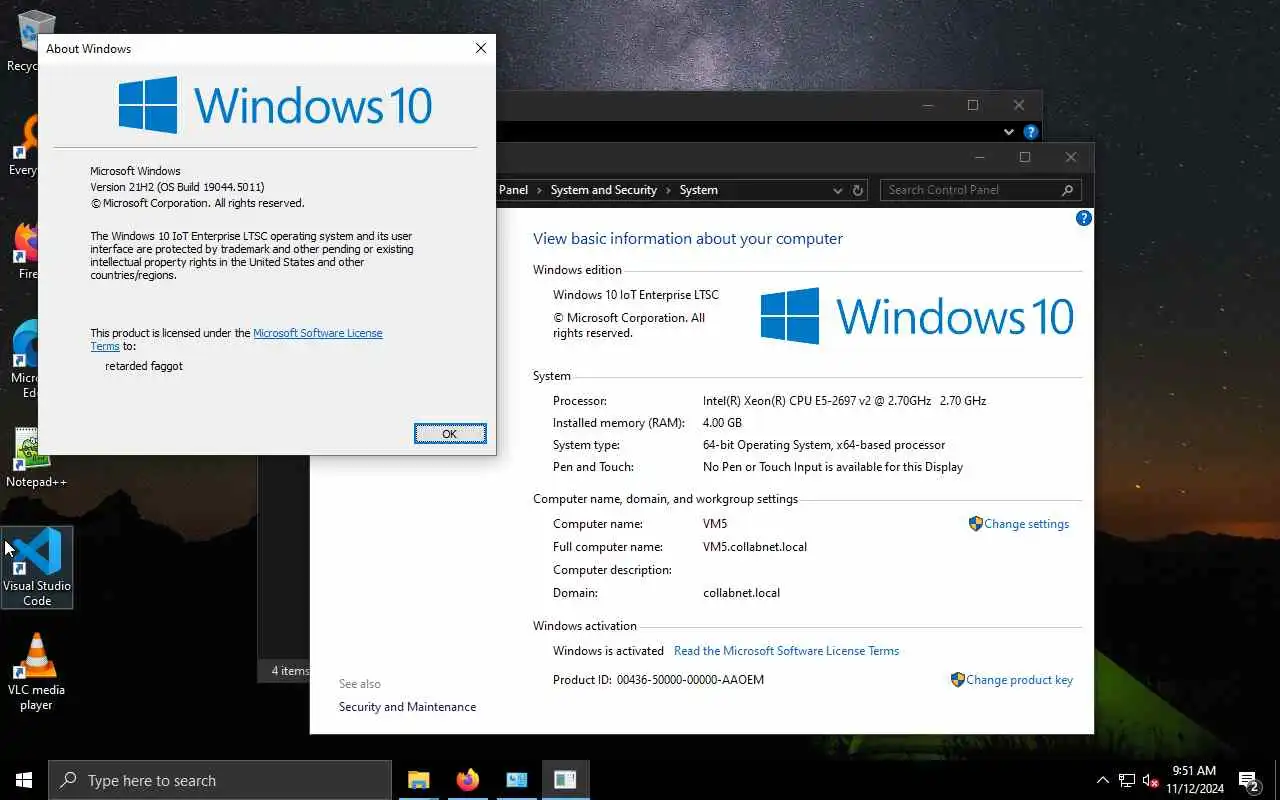The height and width of the screenshot is (800, 1280).
Task: Open File Explorer from the taskbar
Action: (x=418, y=780)
